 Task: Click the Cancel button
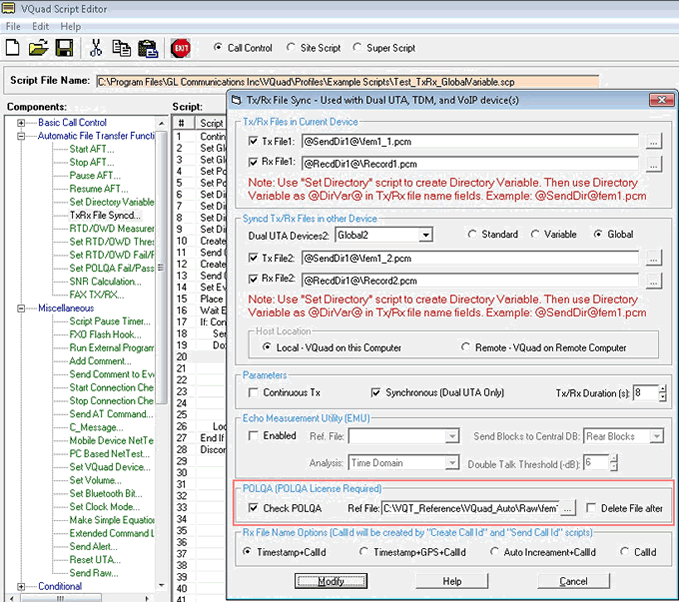pos(573,581)
